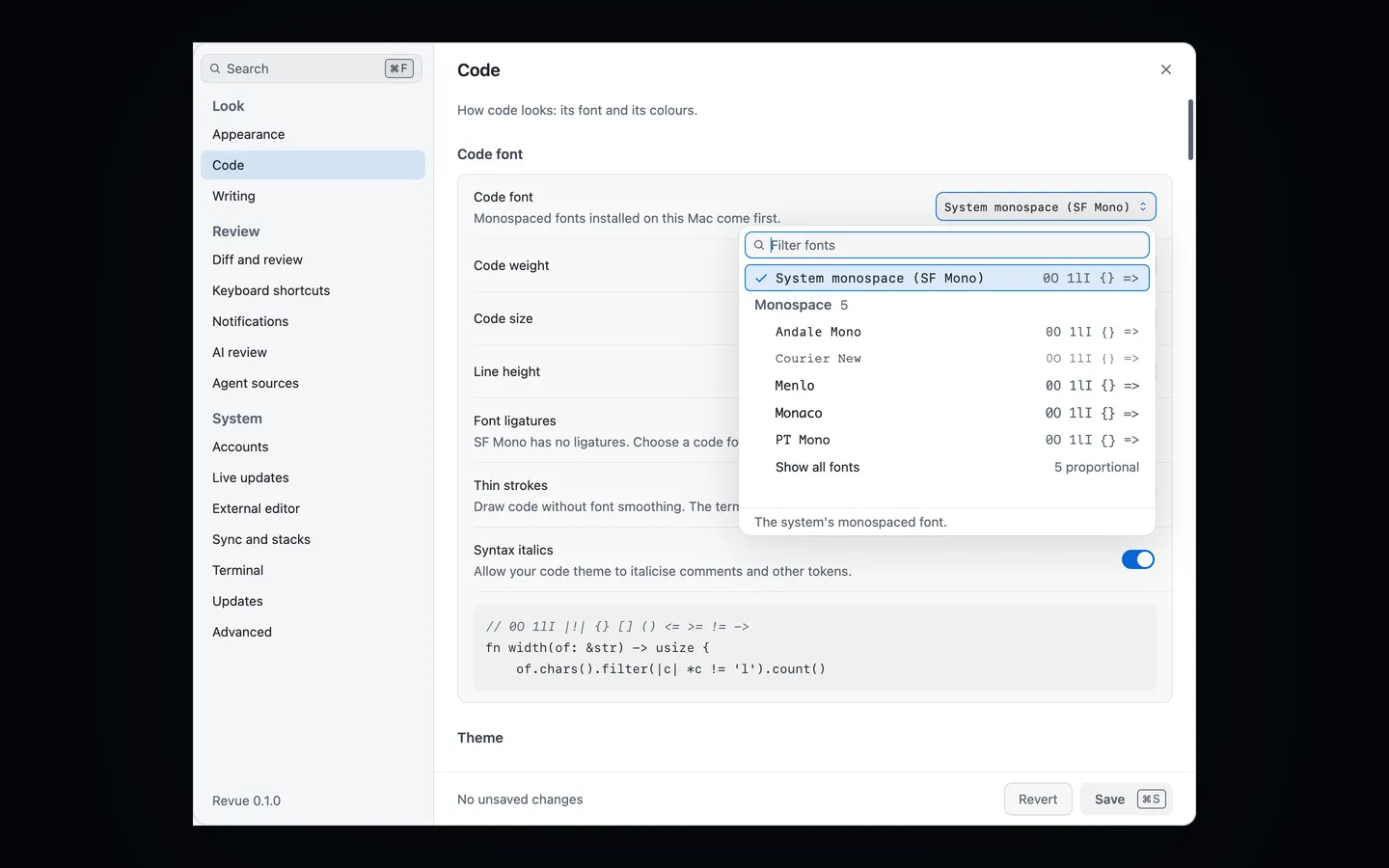Go to Sync and stacks settings

tap(313, 539)
